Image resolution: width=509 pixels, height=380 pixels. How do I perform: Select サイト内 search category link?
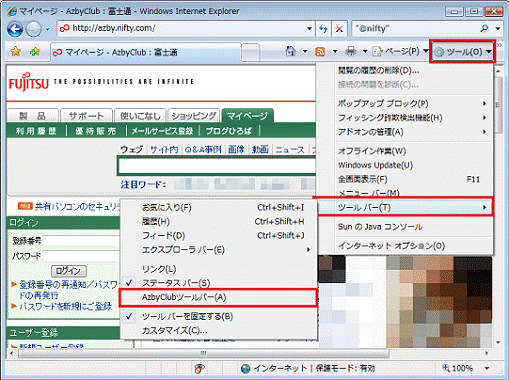(x=164, y=150)
